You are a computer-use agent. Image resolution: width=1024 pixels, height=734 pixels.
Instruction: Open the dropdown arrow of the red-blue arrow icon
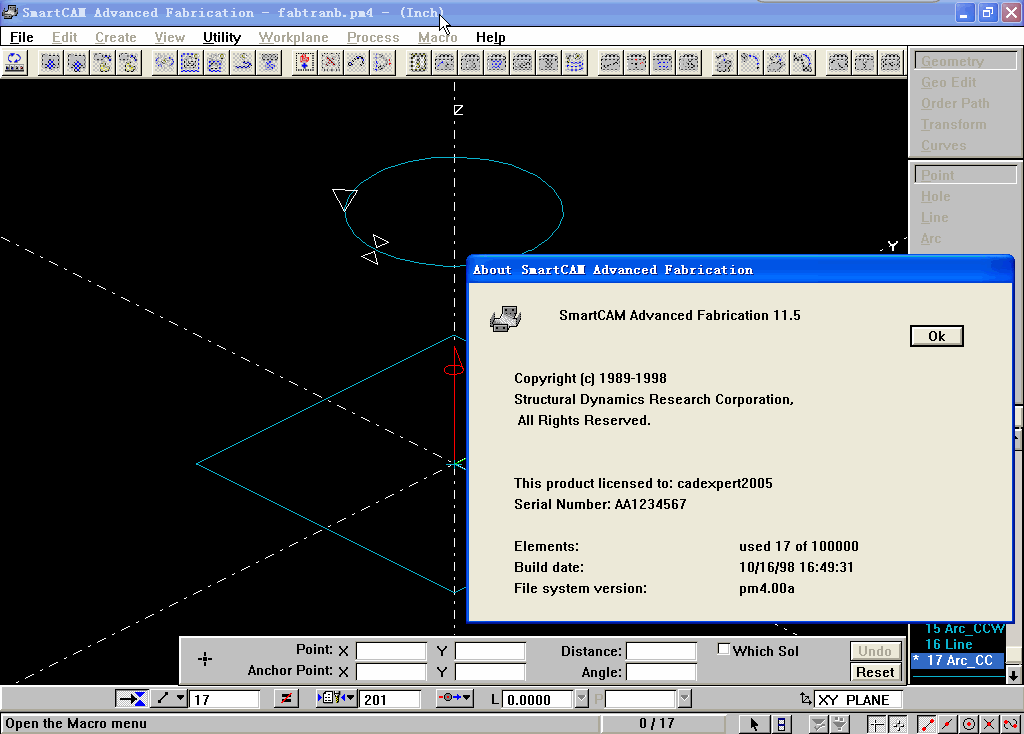tap(468, 699)
